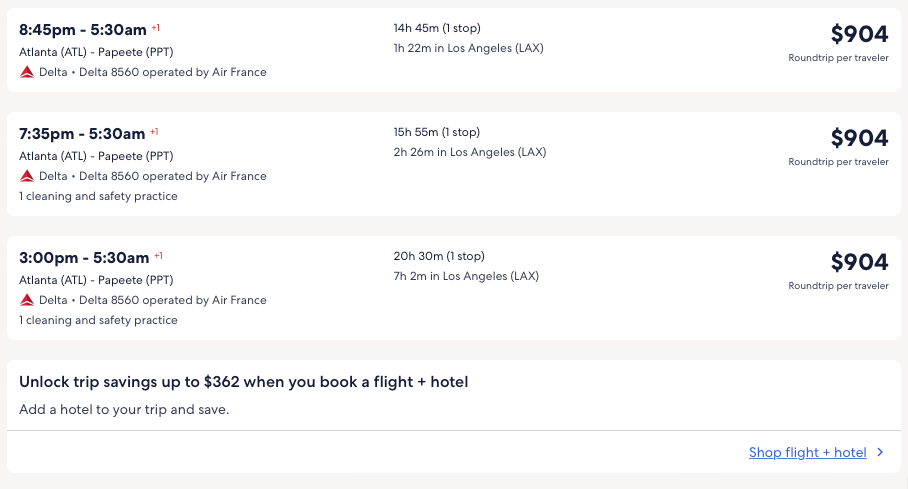Click the $904 price on the 3:00pm flight

coord(859,262)
